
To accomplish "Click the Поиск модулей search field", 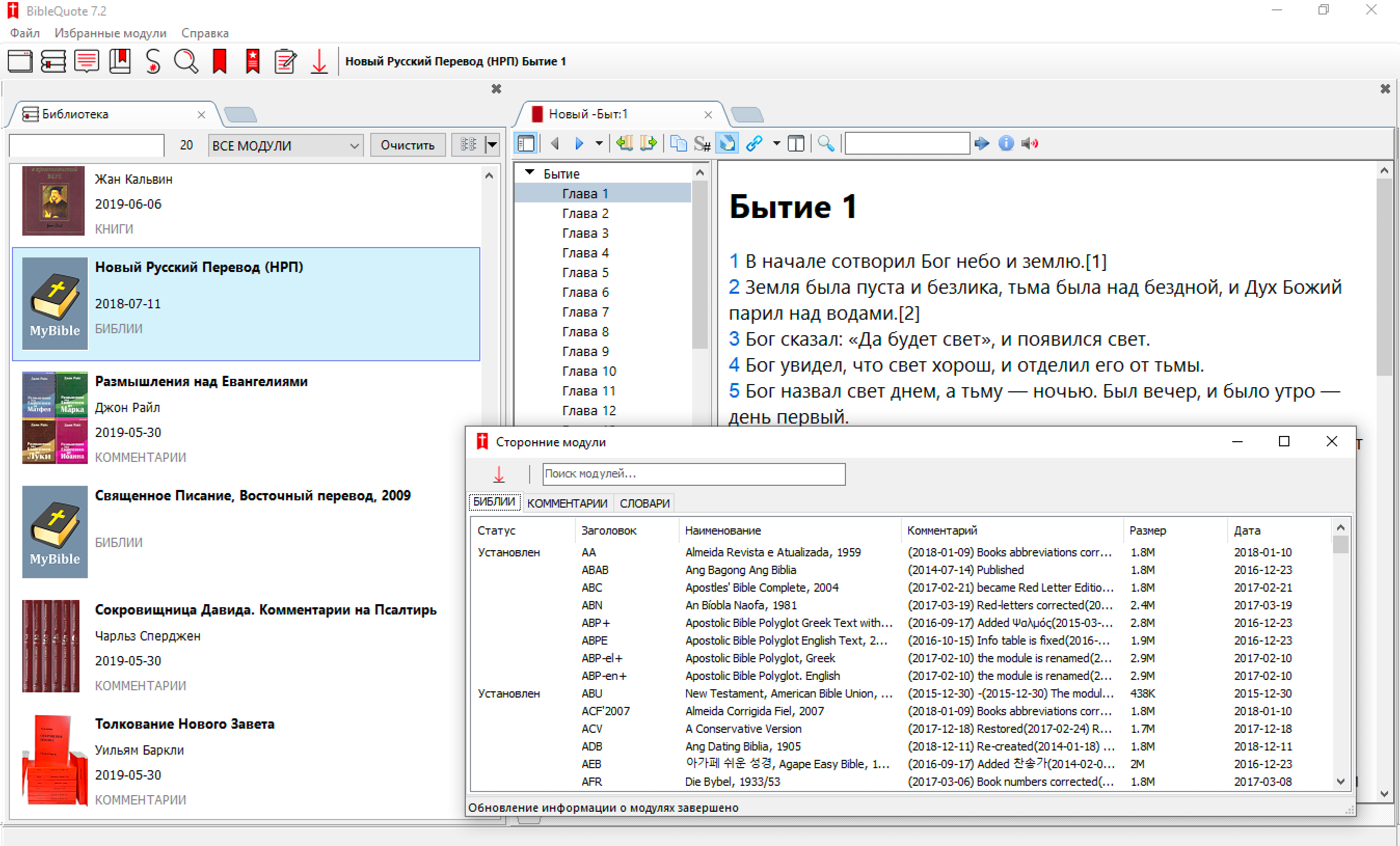I will 693,473.
